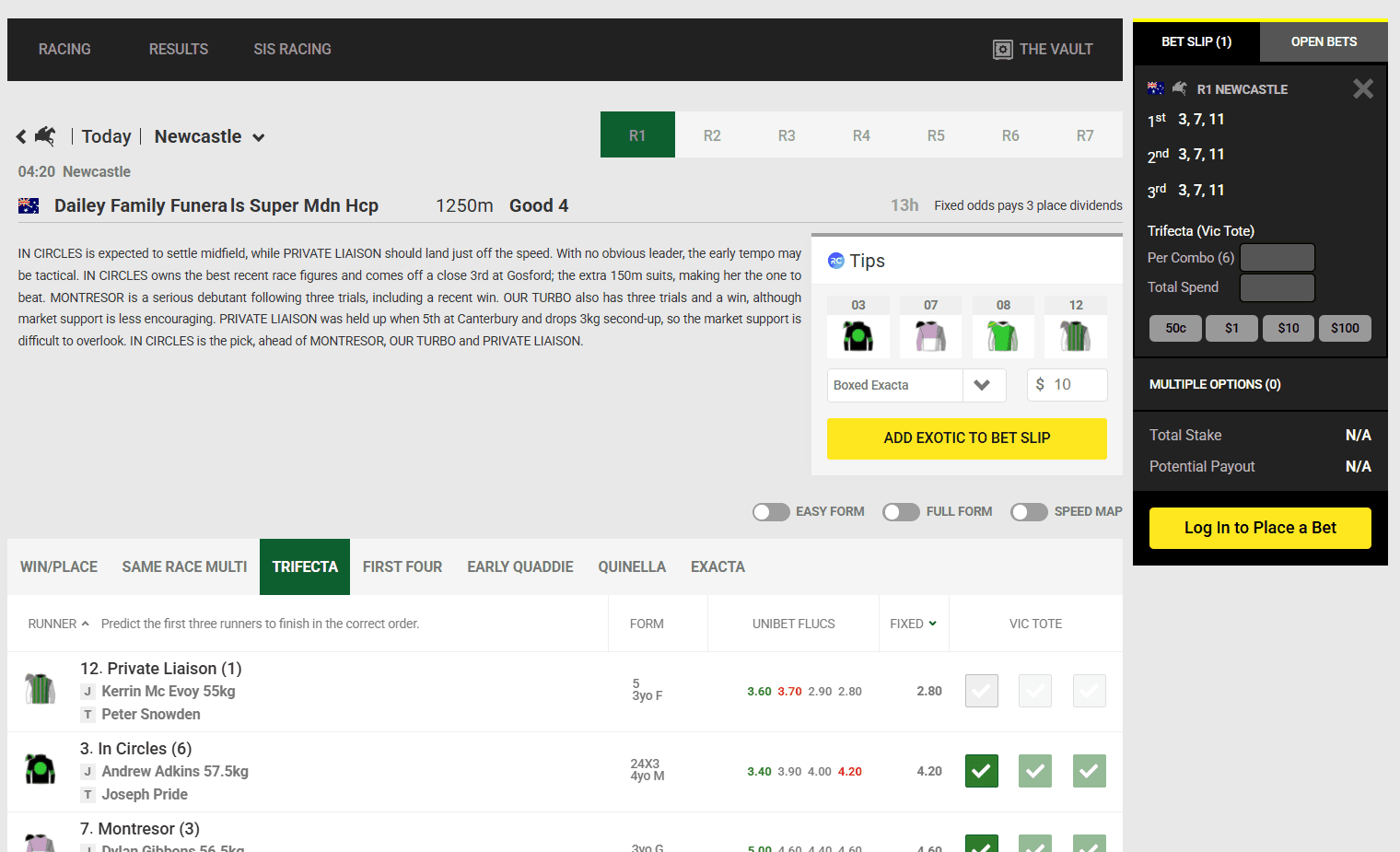
Task: Click jockey J badge for Kerrin Mc Evoy
Action: click(87, 692)
